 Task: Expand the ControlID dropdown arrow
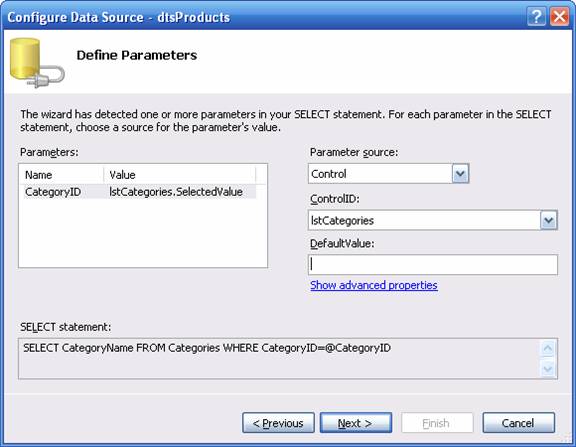click(548, 220)
